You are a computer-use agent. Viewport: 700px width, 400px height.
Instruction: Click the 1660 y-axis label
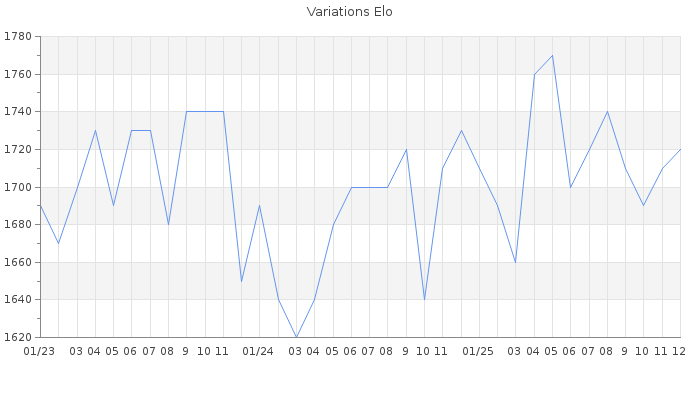pyautogui.click(x=18, y=262)
